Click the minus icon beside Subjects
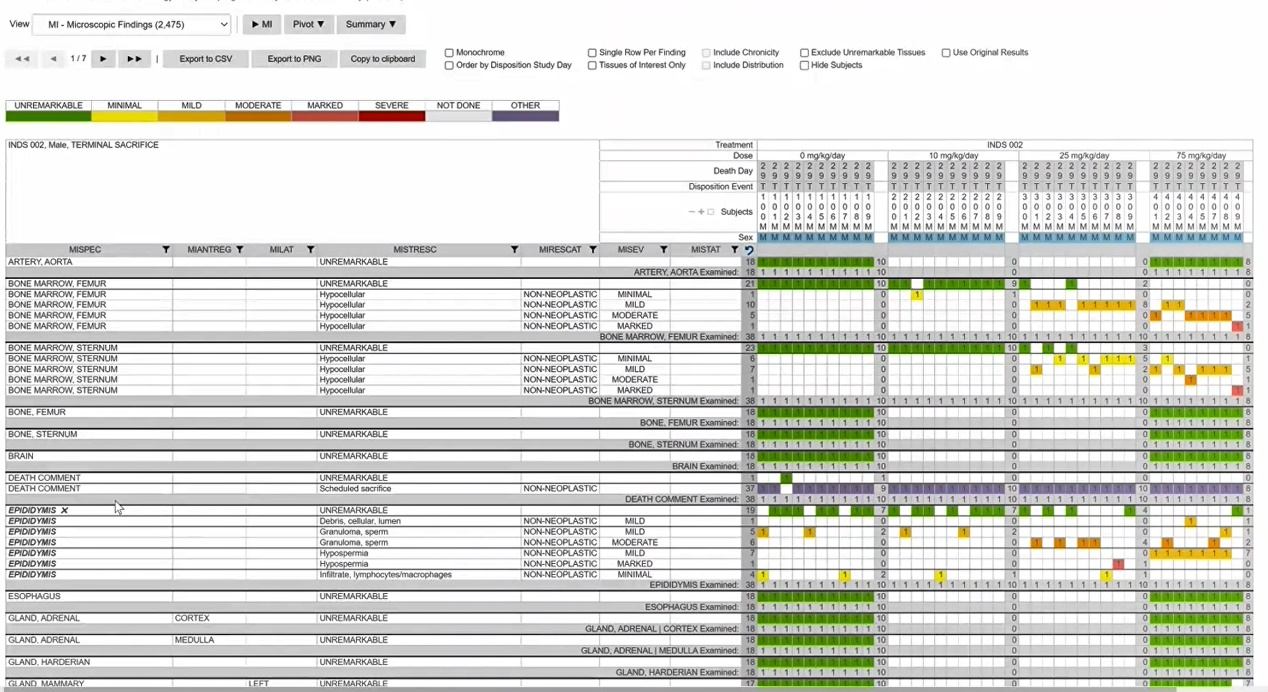 (x=691, y=212)
